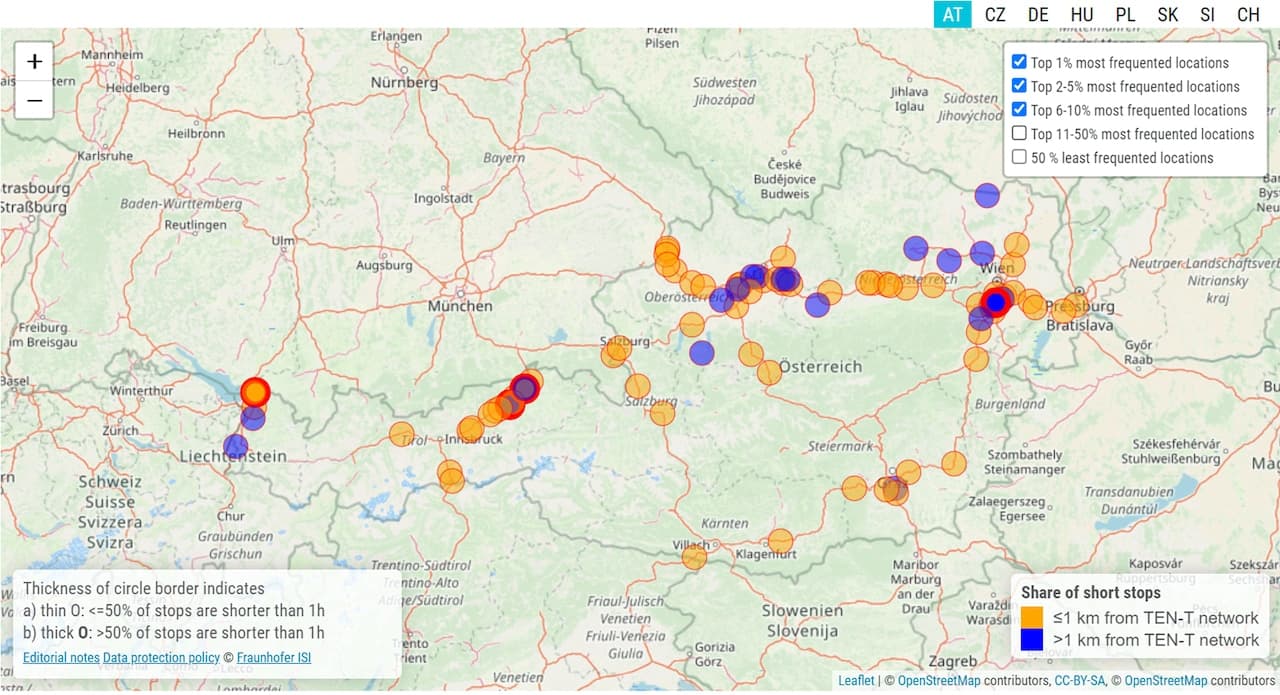Click the thick red-bordered circle near Liechtenstein
Screen dimensions: 1280x695
pos(255,392)
